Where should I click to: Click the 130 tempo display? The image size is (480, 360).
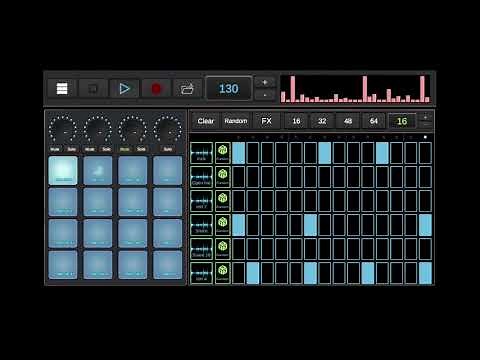click(x=229, y=89)
